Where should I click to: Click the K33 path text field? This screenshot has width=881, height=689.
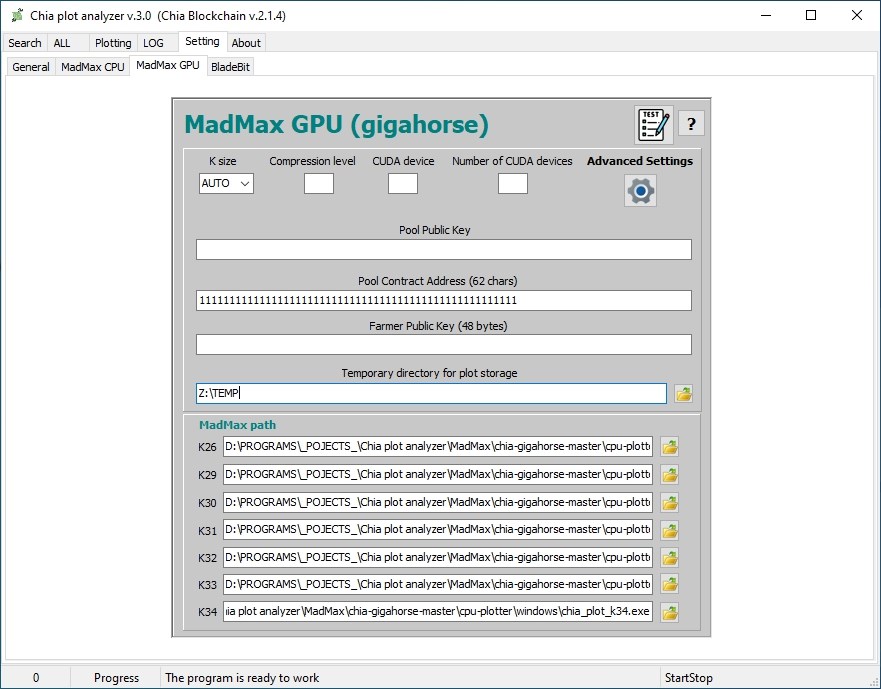tap(438, 584)
